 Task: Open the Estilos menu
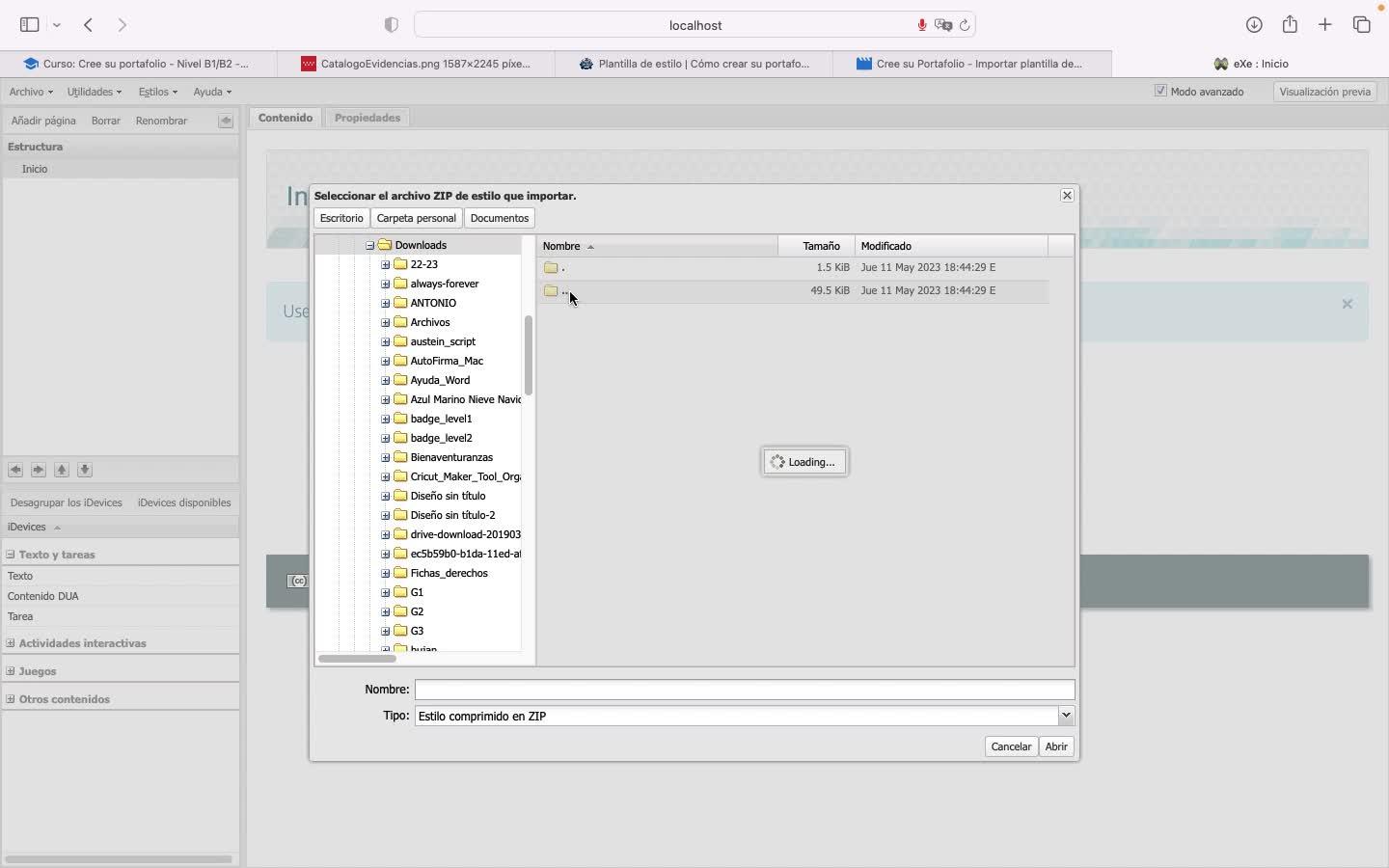pos(158,92)
